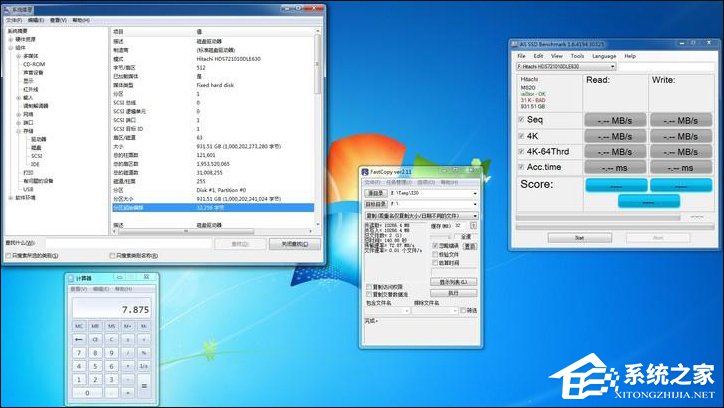Image resolution: width=724 pixels, height=408 pixels.
Task: Open 查看(V) menu in System Information
Action: tap(58, 20)
